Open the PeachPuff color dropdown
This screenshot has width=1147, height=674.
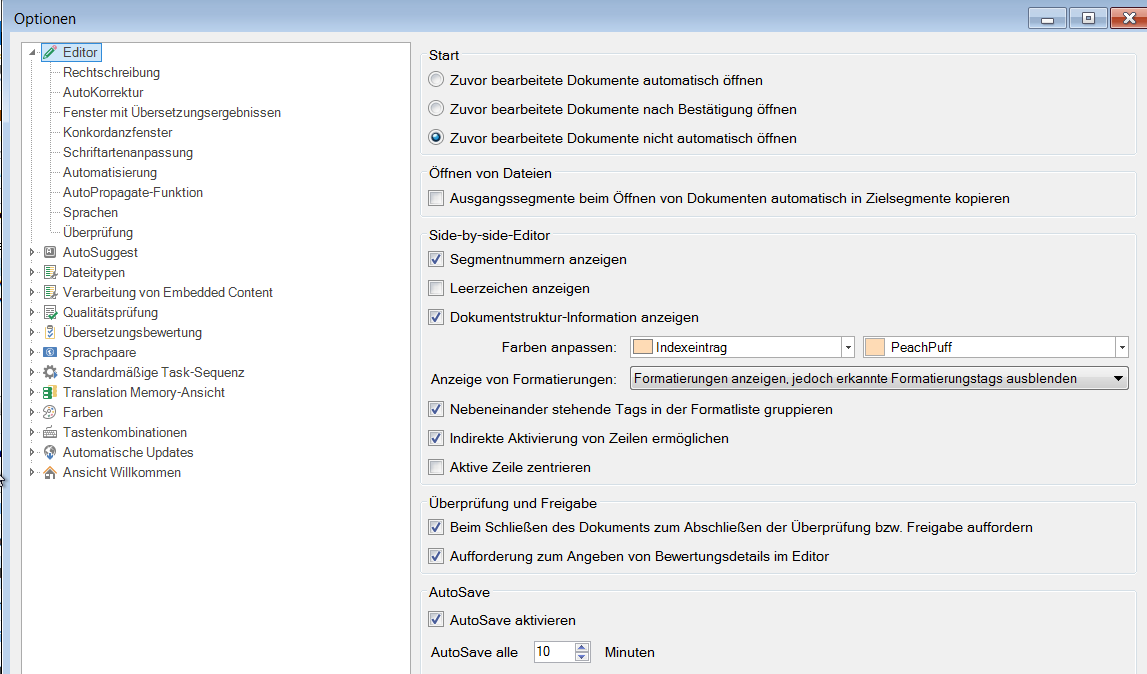click(x=1121, y=347)
